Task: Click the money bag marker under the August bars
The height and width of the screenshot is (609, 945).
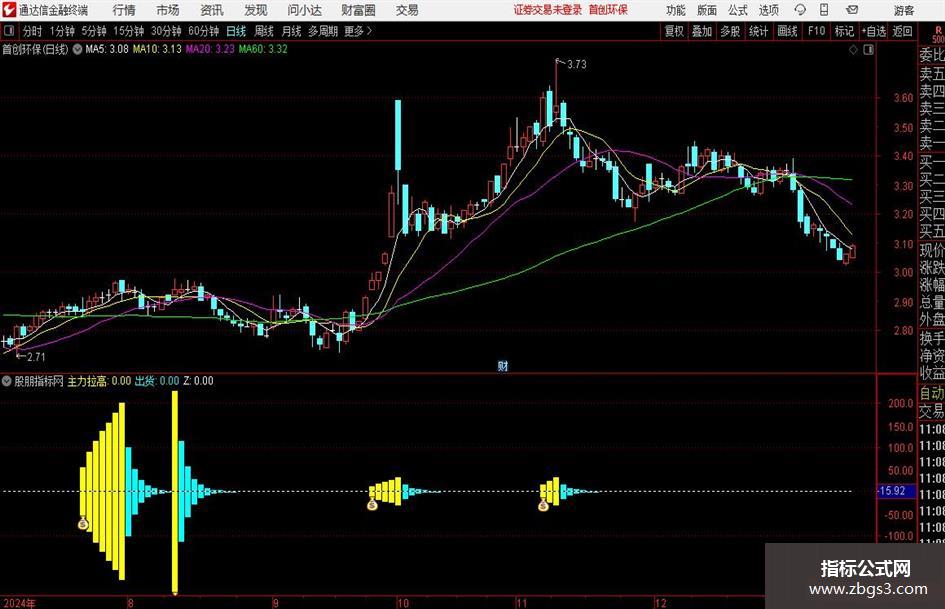Action: 83,523
